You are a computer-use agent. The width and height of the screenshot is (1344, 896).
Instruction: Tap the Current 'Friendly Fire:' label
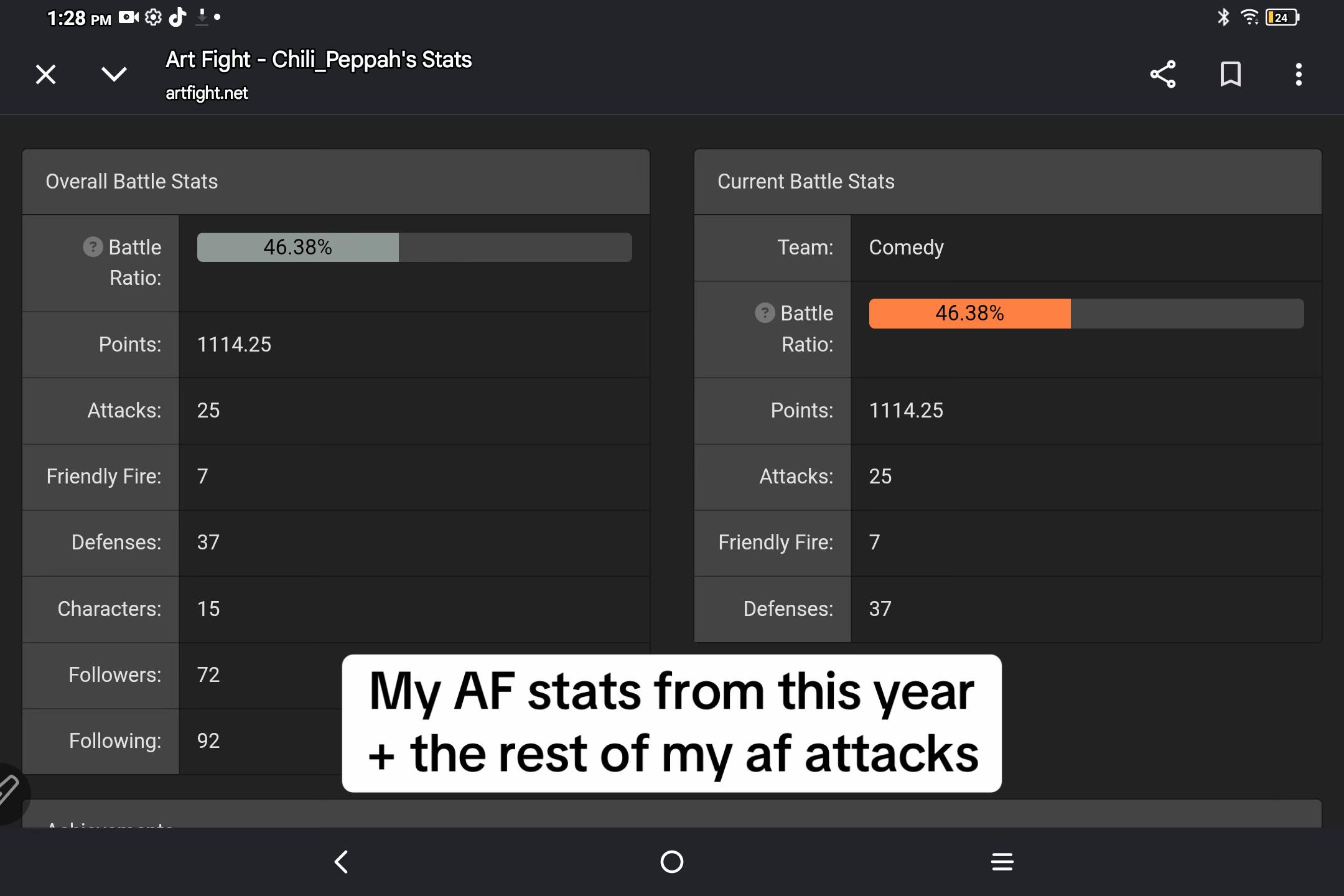point(776,543)
